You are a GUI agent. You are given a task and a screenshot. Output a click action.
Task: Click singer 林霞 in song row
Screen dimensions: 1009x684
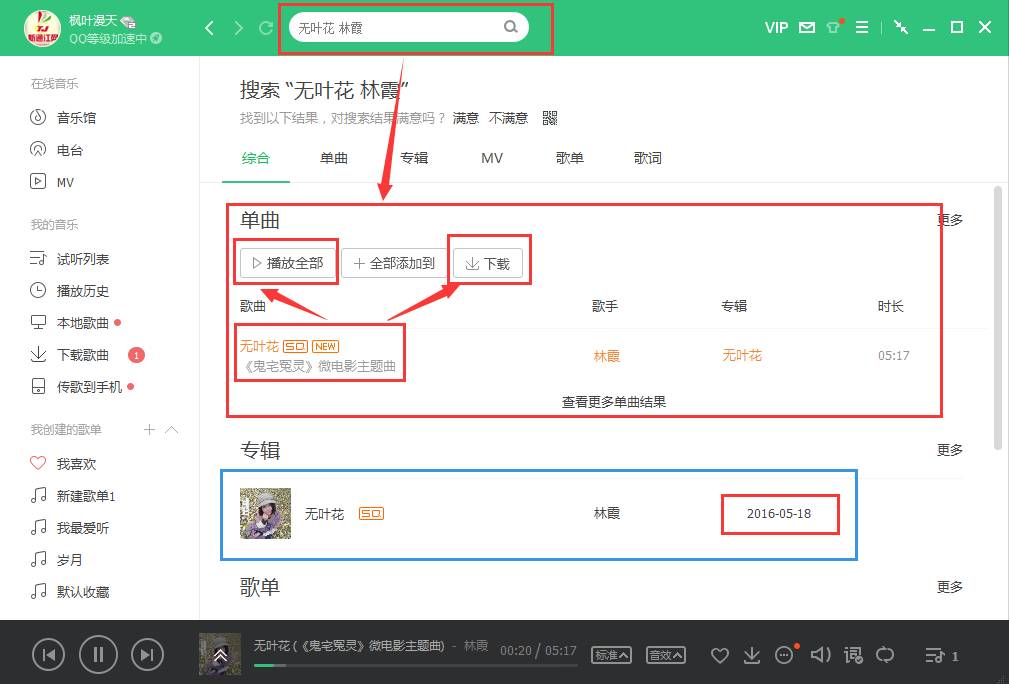click(x=606, y=356)
